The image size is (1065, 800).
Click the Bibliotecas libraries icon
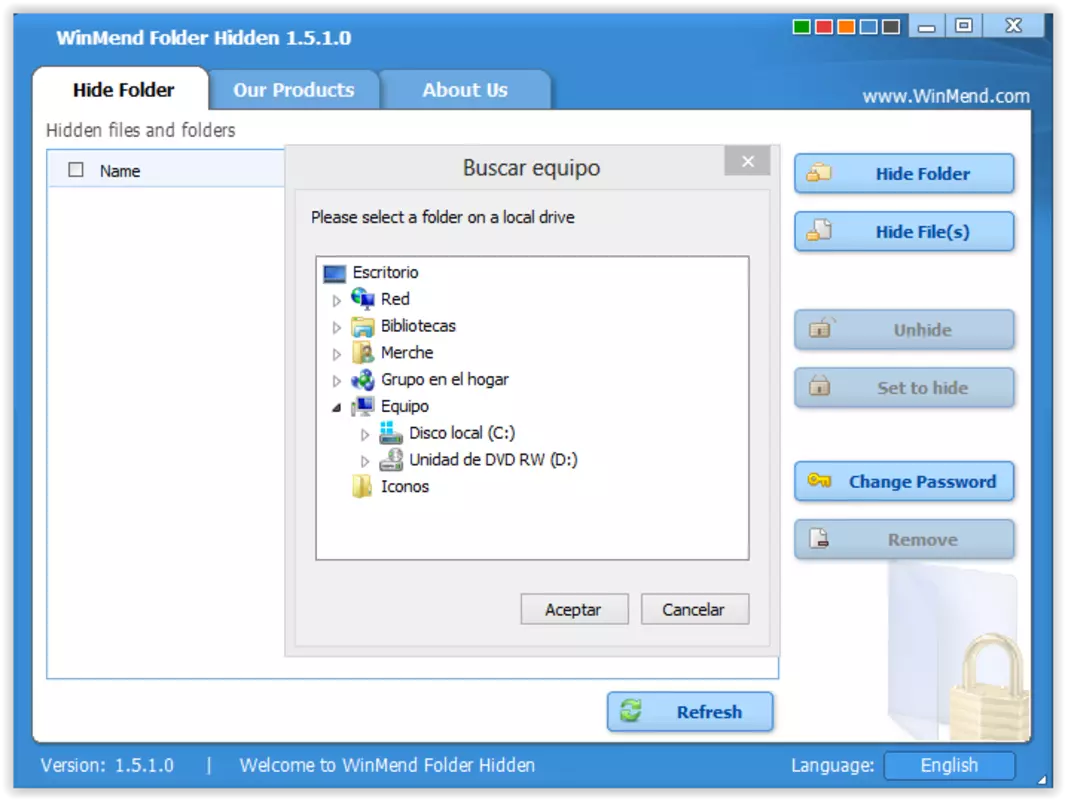[363, 326]
